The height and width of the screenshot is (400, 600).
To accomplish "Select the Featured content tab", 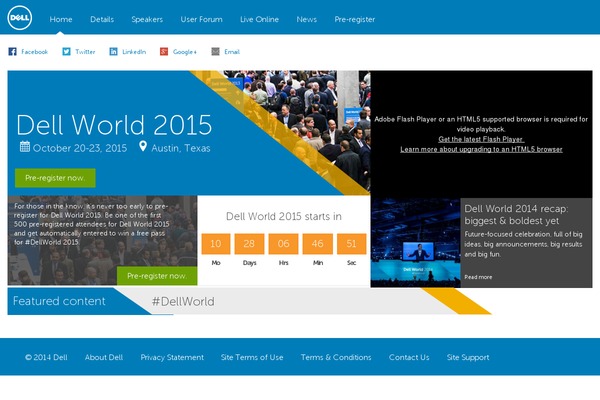I will click(x=59, y=301).
